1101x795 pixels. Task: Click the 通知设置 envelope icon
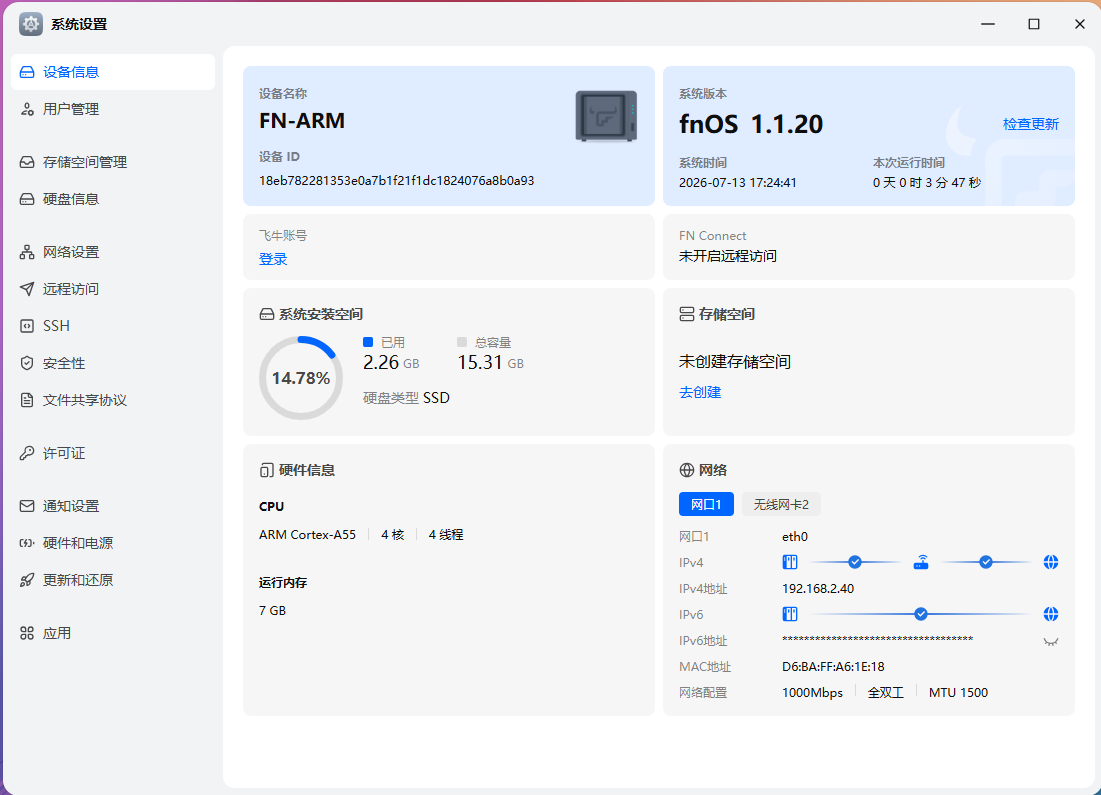[x=27, y=506]
